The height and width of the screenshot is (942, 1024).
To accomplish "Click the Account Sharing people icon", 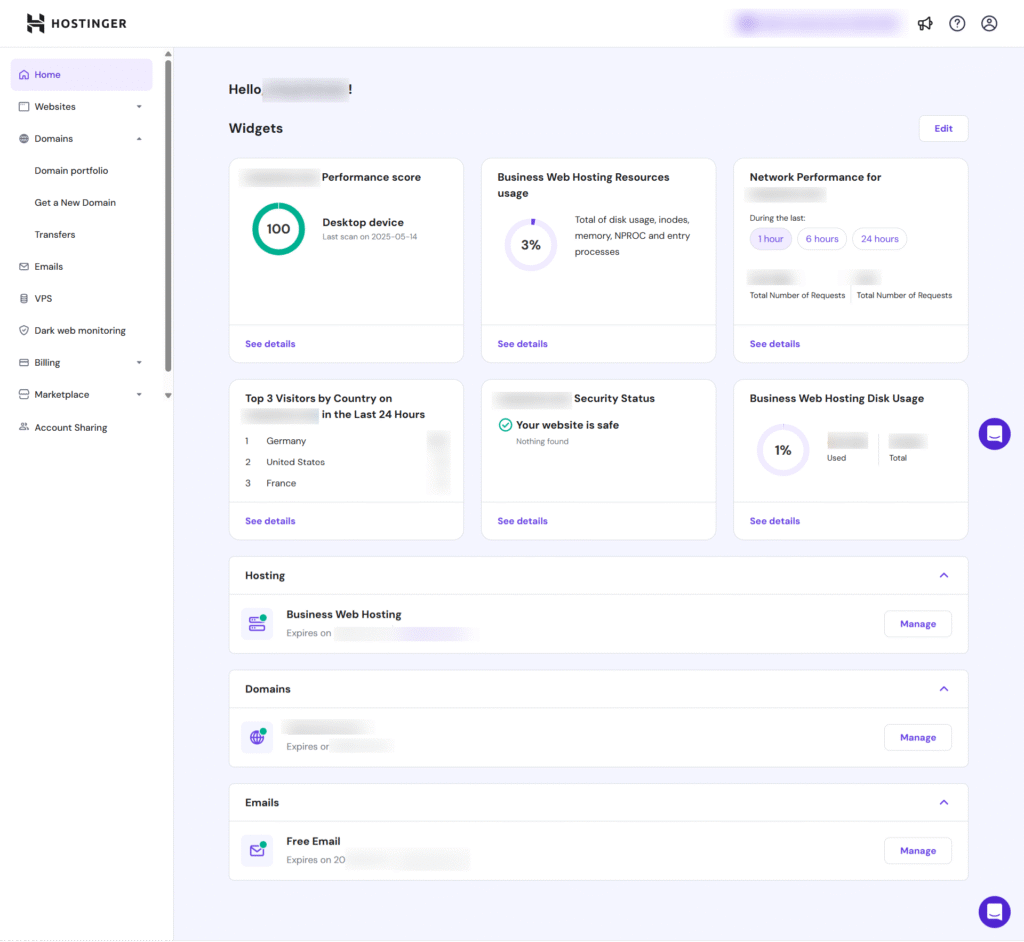I will click(24, 427).
